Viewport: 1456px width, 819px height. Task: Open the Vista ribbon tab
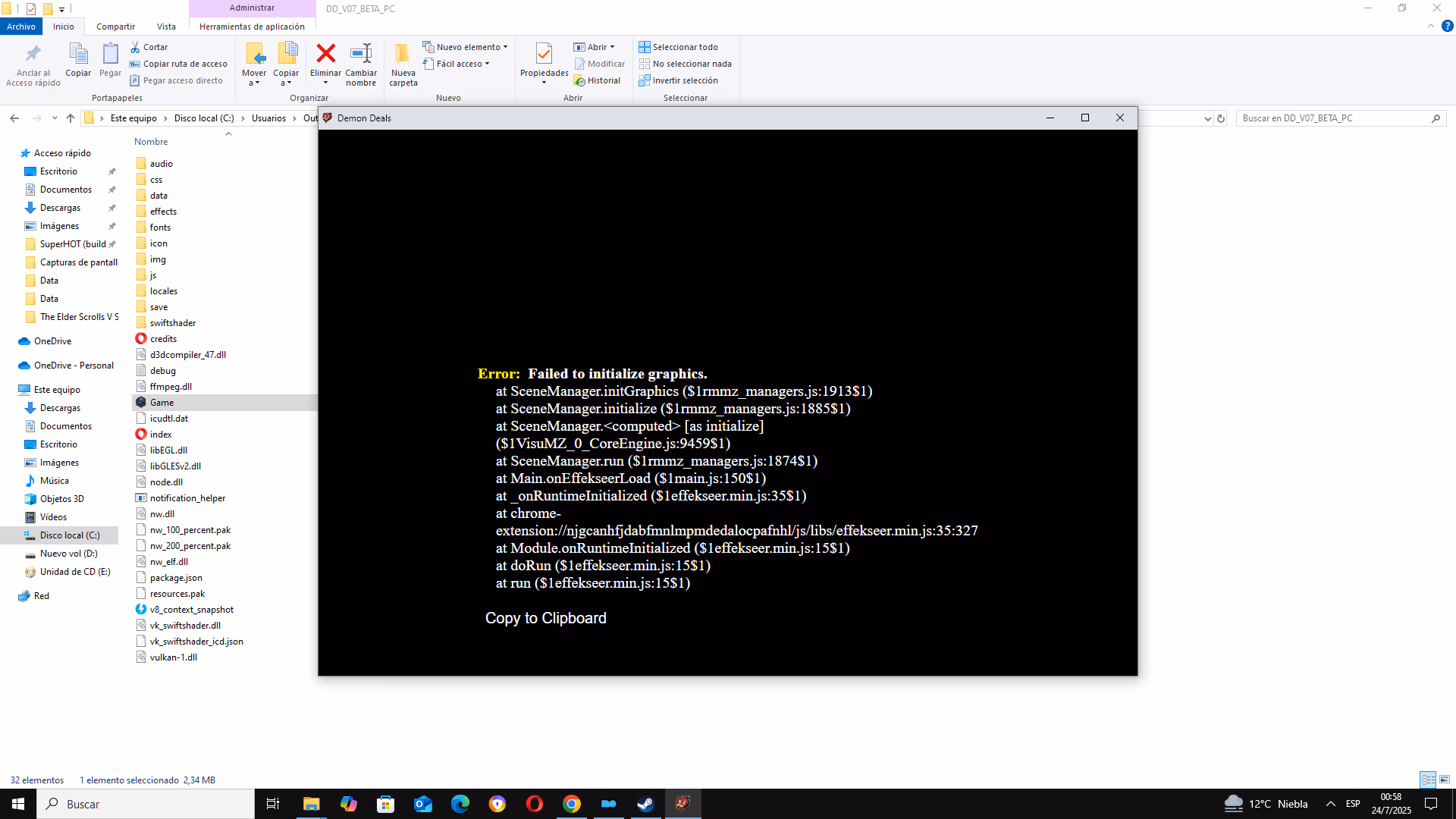166,27
